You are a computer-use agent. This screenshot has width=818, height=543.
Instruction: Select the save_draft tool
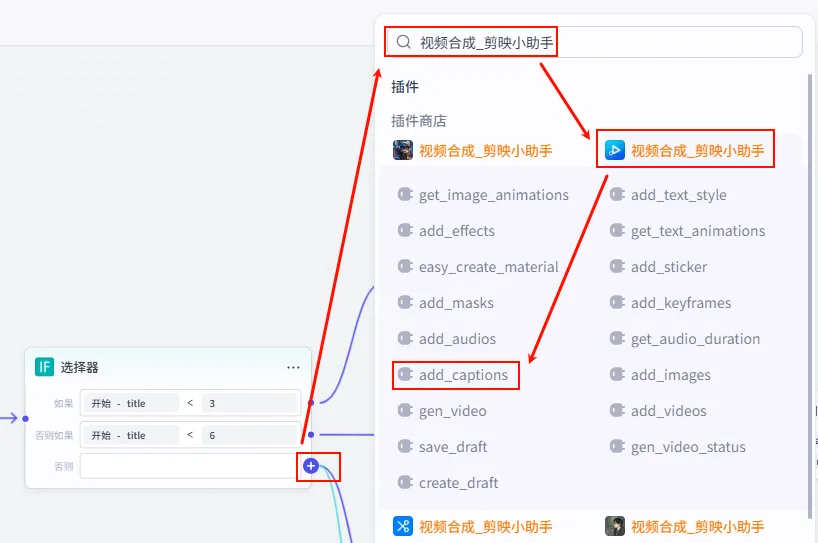(442, 447)
